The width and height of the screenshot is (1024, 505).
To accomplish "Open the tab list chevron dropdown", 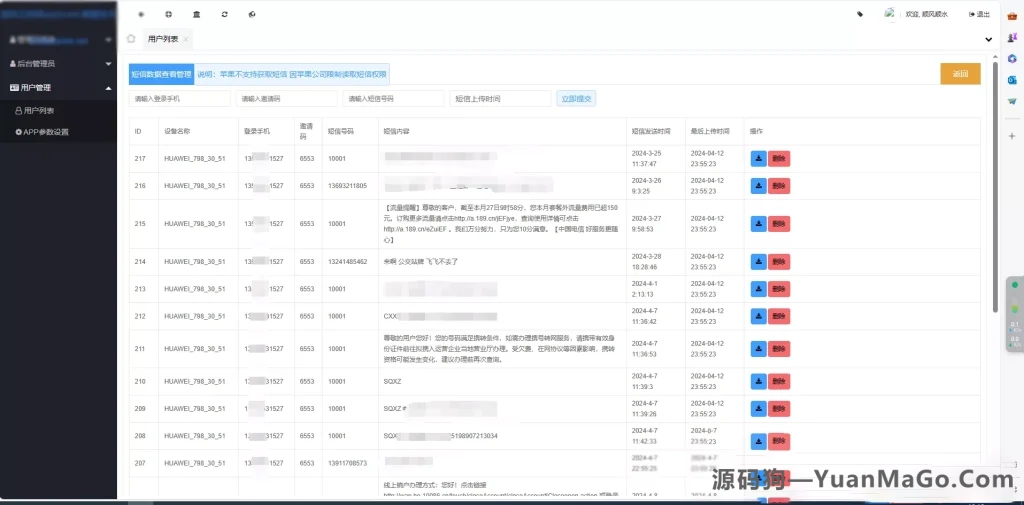I will click(x=988, y=39).
